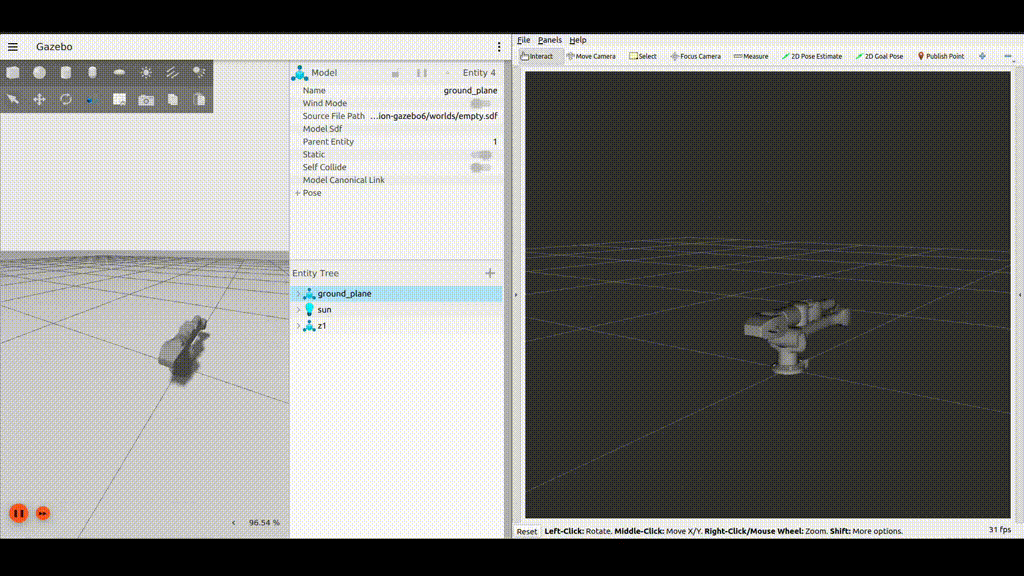Click the real time factor 96.54 % value
This screenshot has width=1024, height=576.
[x=264, y=522]
